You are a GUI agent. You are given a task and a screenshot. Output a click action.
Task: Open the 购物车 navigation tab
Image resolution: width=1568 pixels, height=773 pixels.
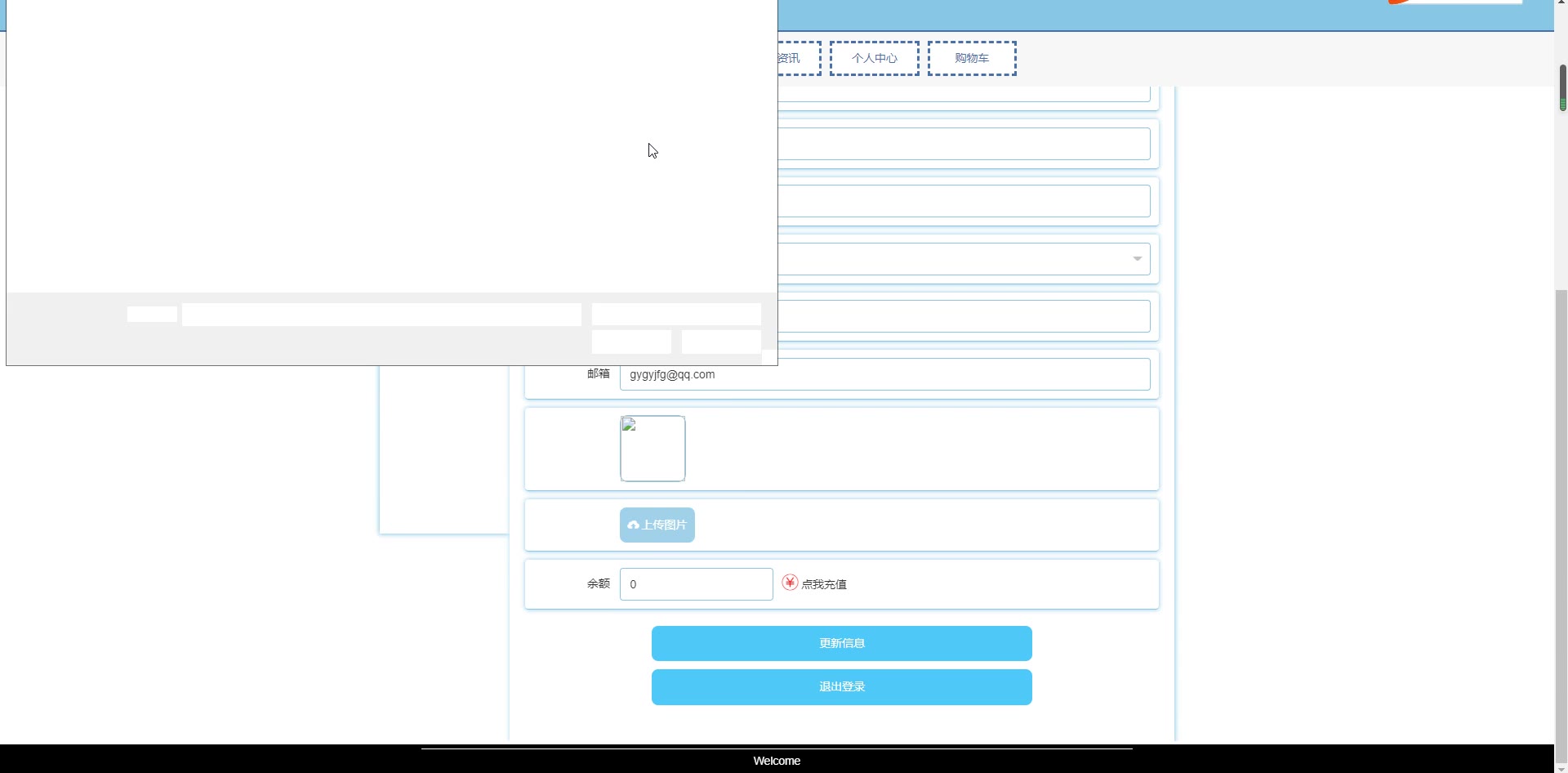click(972, 58)
